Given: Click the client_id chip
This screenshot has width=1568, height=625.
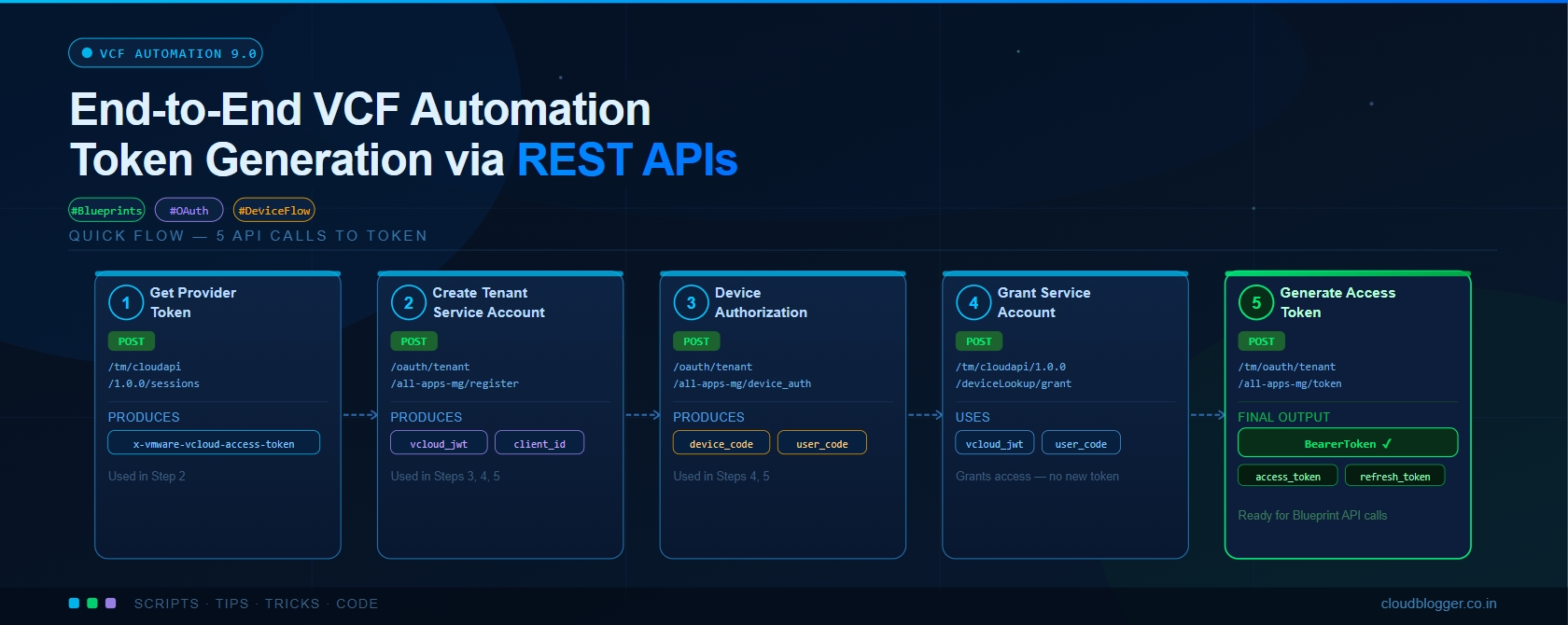Looking at the screenshot, I should [x=539, y=443].
